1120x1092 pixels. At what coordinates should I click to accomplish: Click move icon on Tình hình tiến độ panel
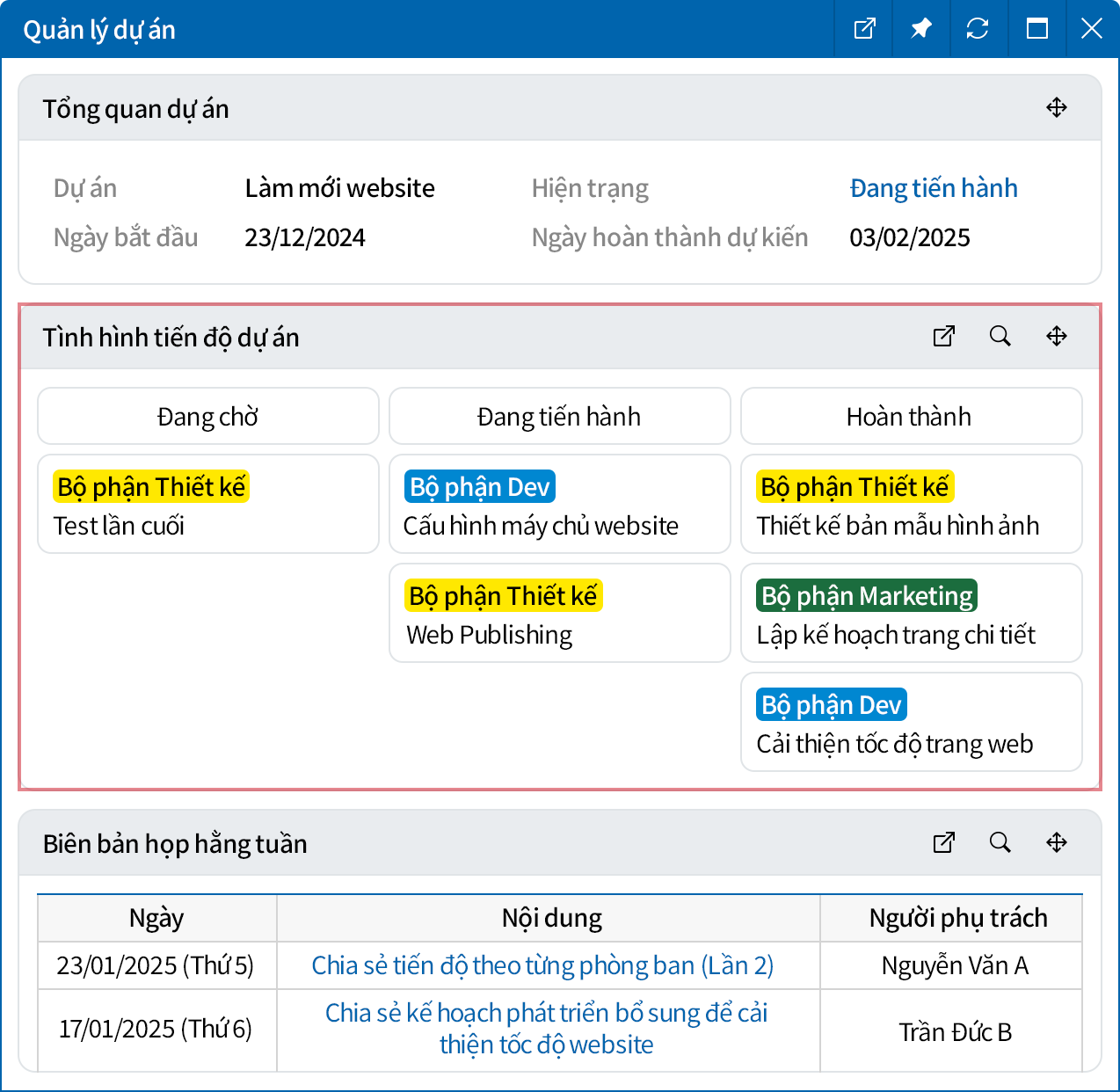click(1056, 337)
